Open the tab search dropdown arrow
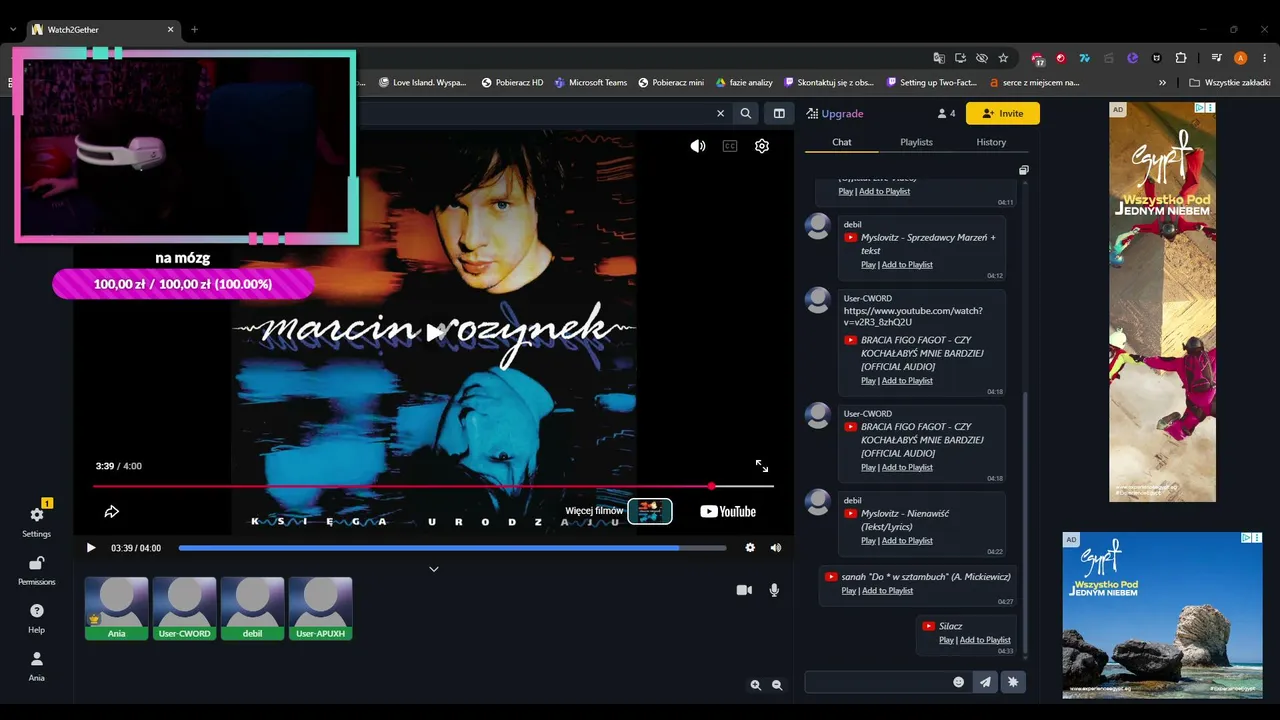1280x720 pixels. tap(12, 30)
